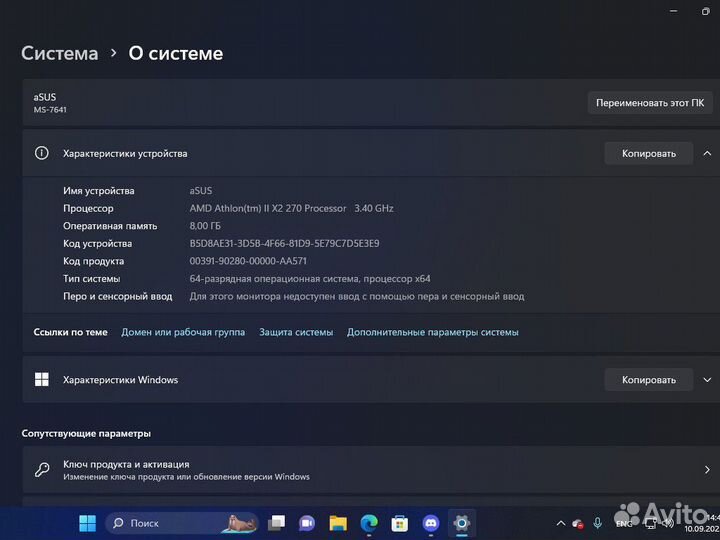The image size is (720, 540).
Task: Open the Windows Start menu
Action: (x=87, y=523)
